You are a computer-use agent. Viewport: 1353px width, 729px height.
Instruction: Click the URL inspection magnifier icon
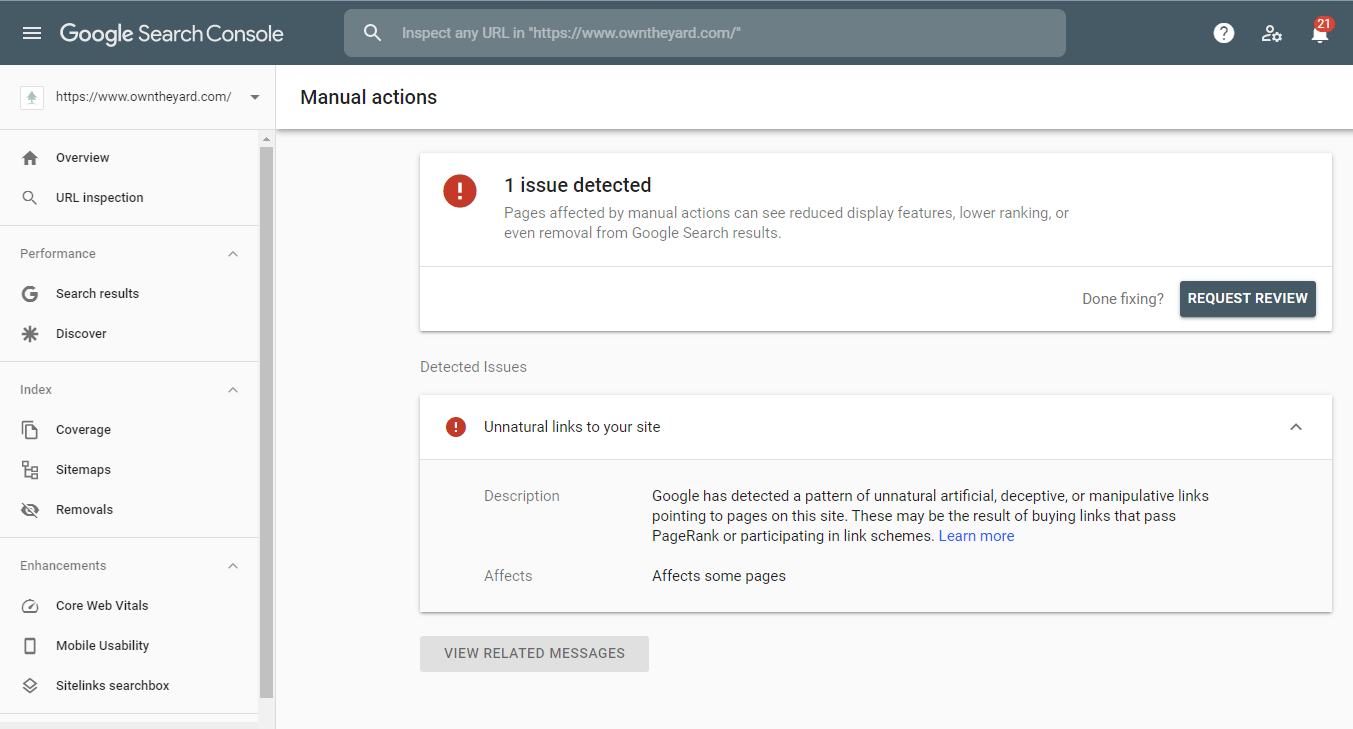(30, 198)
